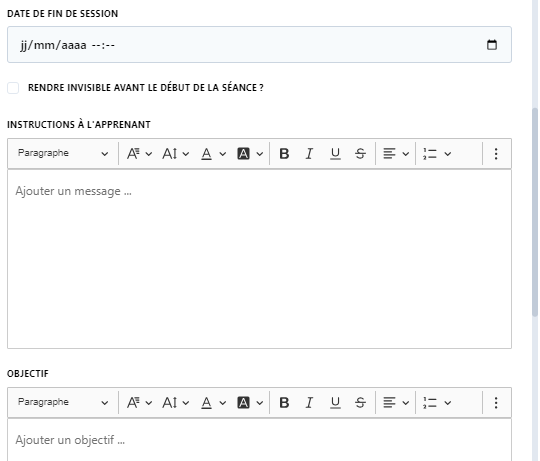Underline text in Objectif editor toolbar
The image size is (540, 461).
(x=335, y=402)
